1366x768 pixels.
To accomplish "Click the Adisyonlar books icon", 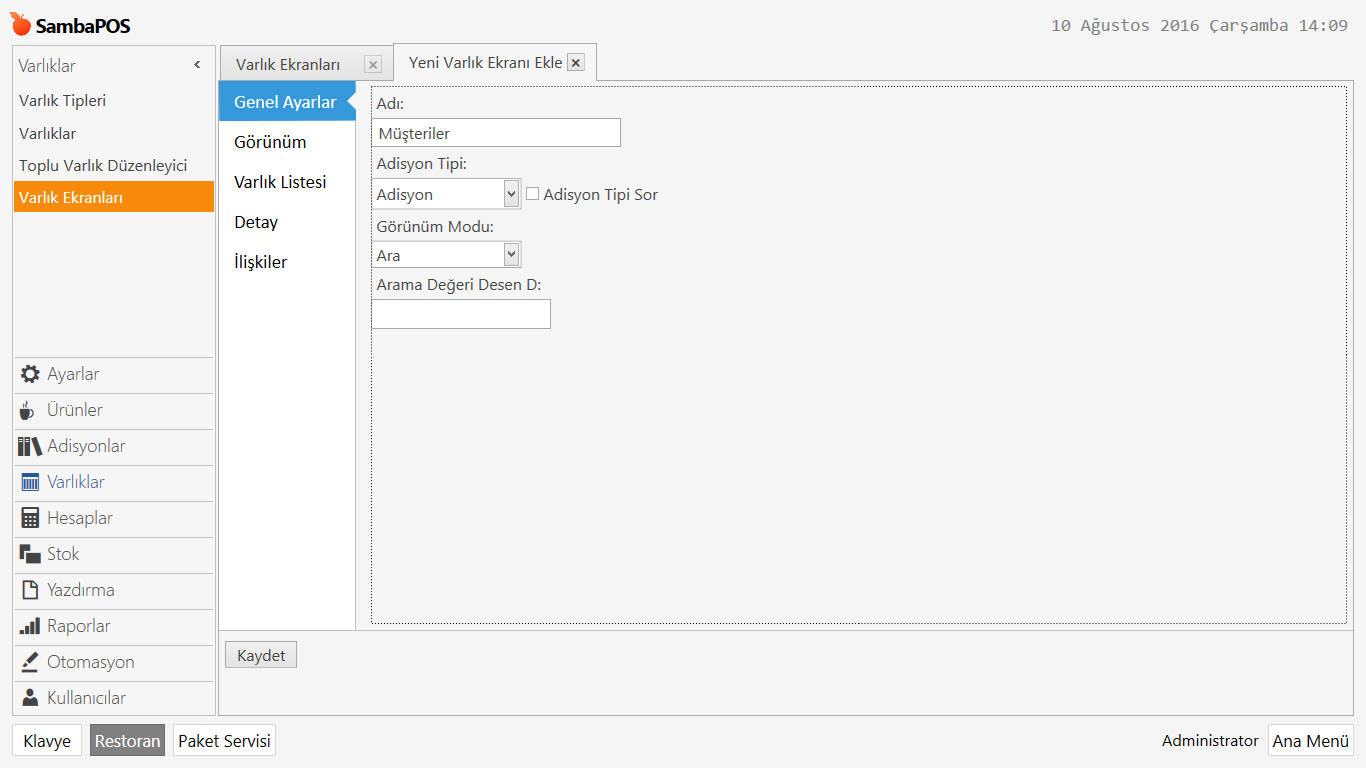I will point(30,446).
